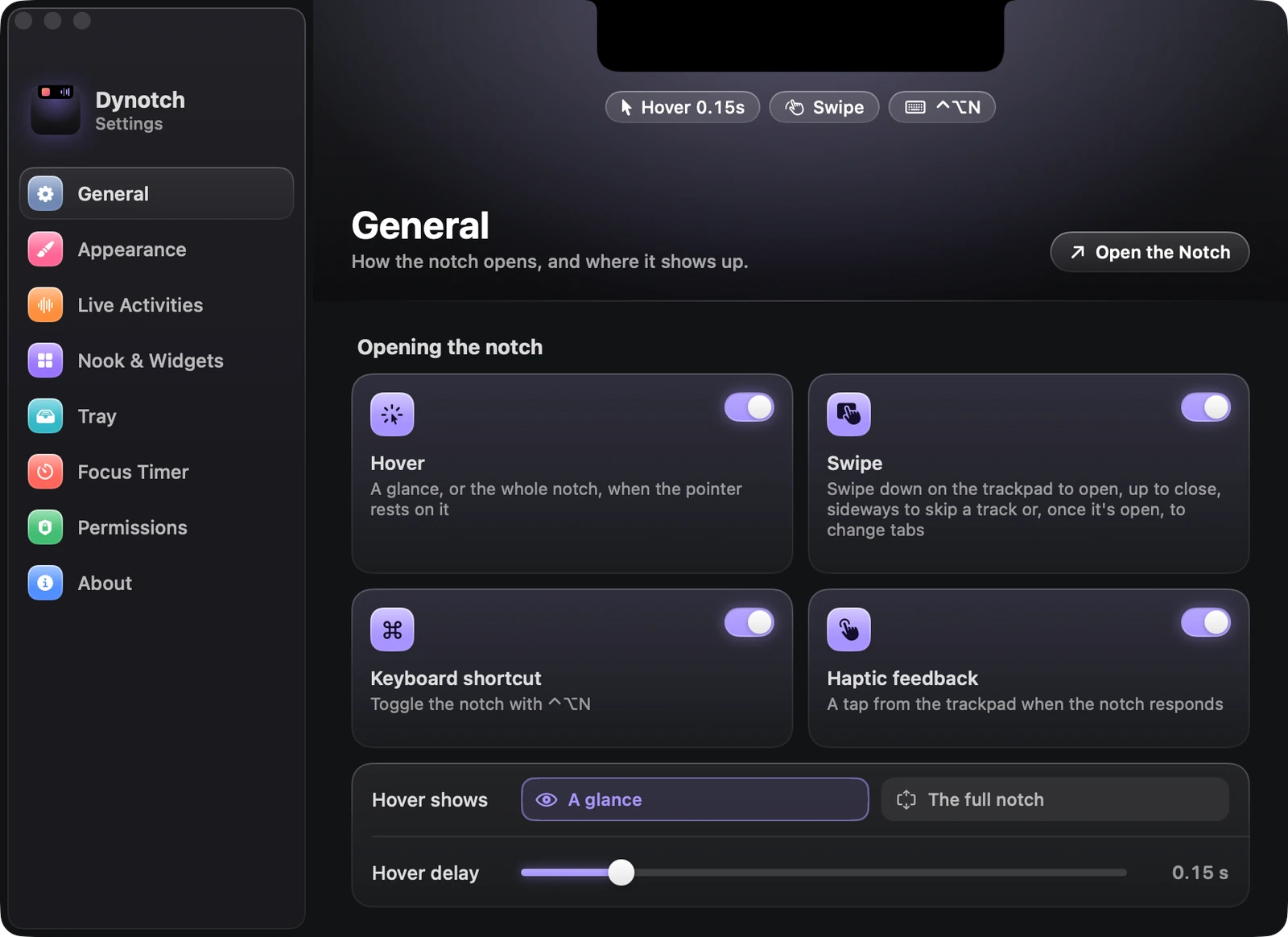This screenshot has height=937, width=1288.
Task: Click the eye icon beside A glance
Action: click(x=547, y=799)
